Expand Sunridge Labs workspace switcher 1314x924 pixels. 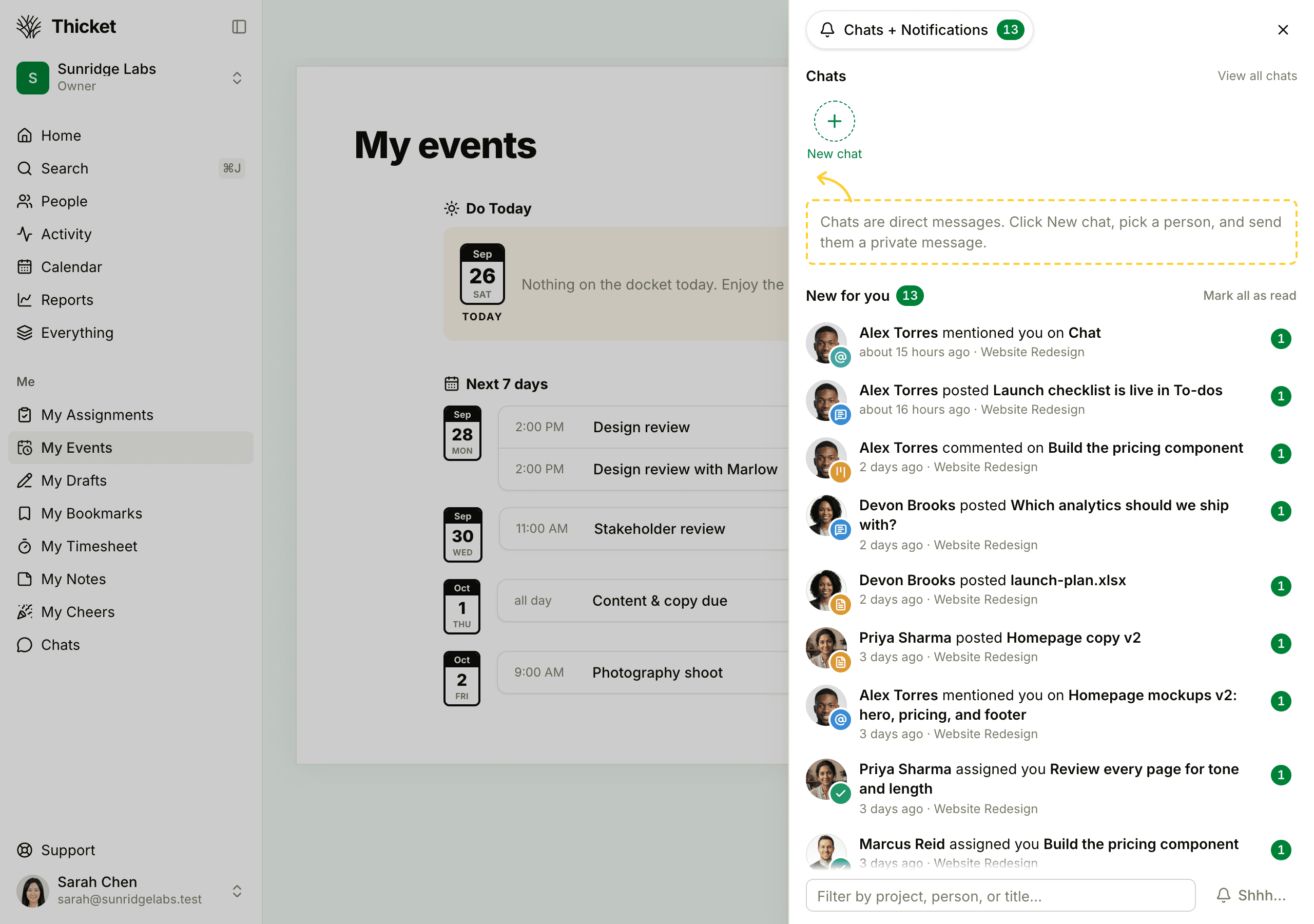tap(237, 78)
